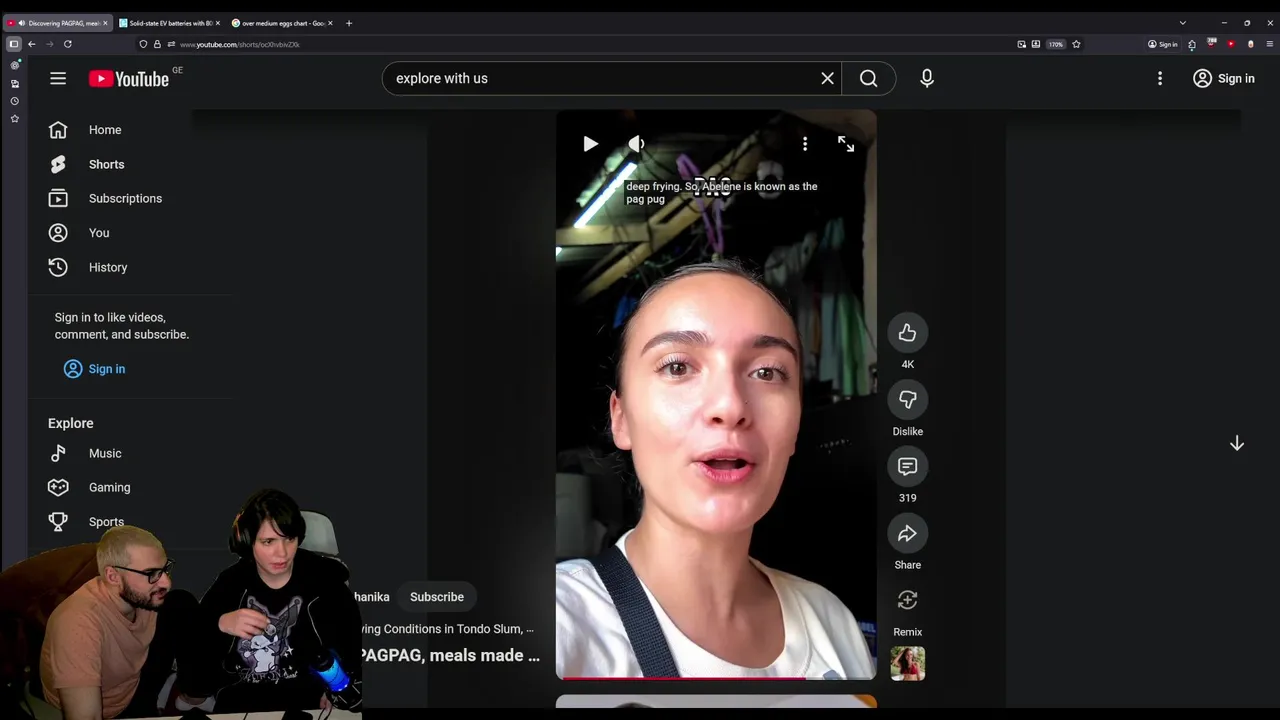Screen dimensions: 1280x720
Task: View site security padlock info
Action: click(x=157, y=44)
